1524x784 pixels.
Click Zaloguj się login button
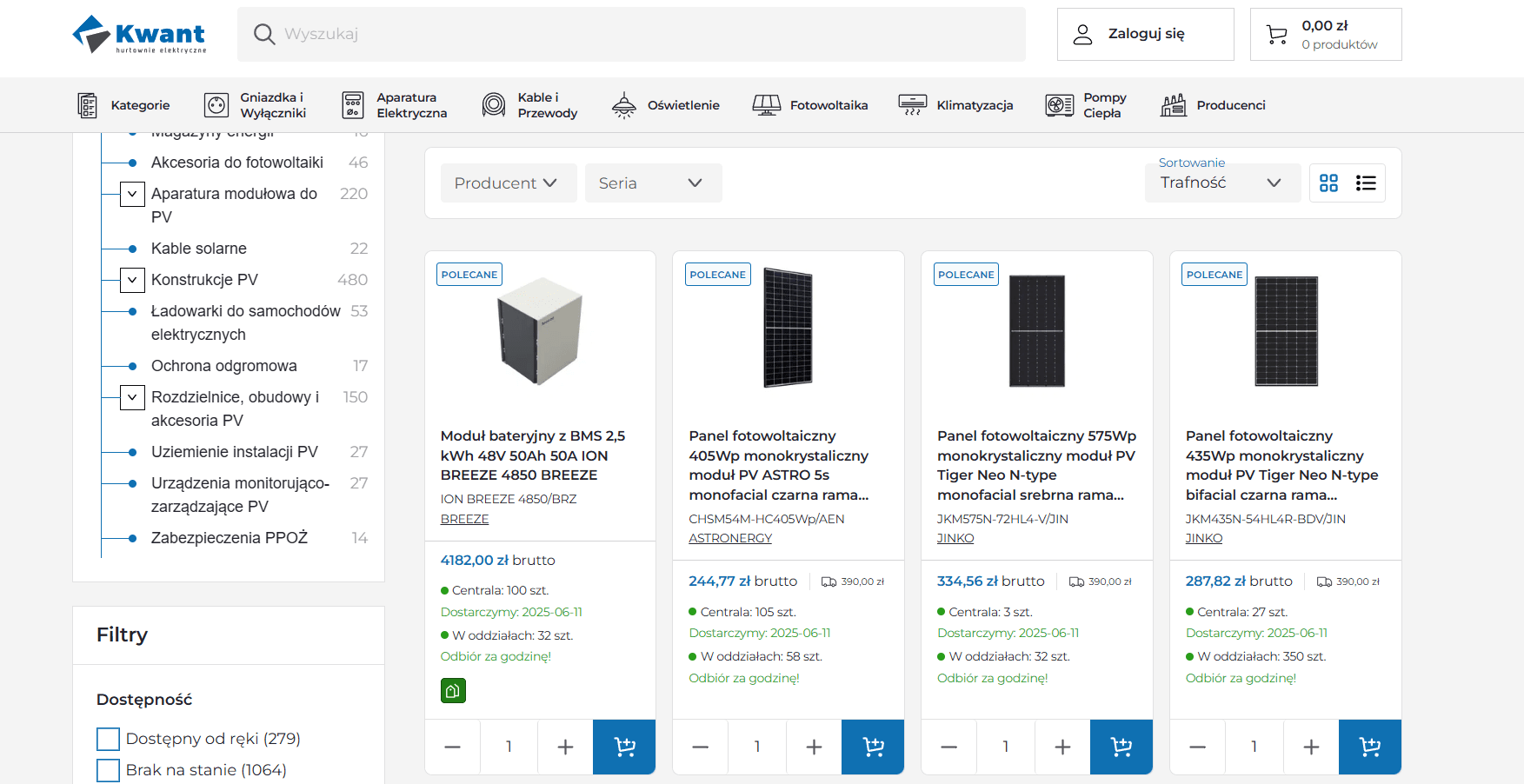tap(1146, 34)
